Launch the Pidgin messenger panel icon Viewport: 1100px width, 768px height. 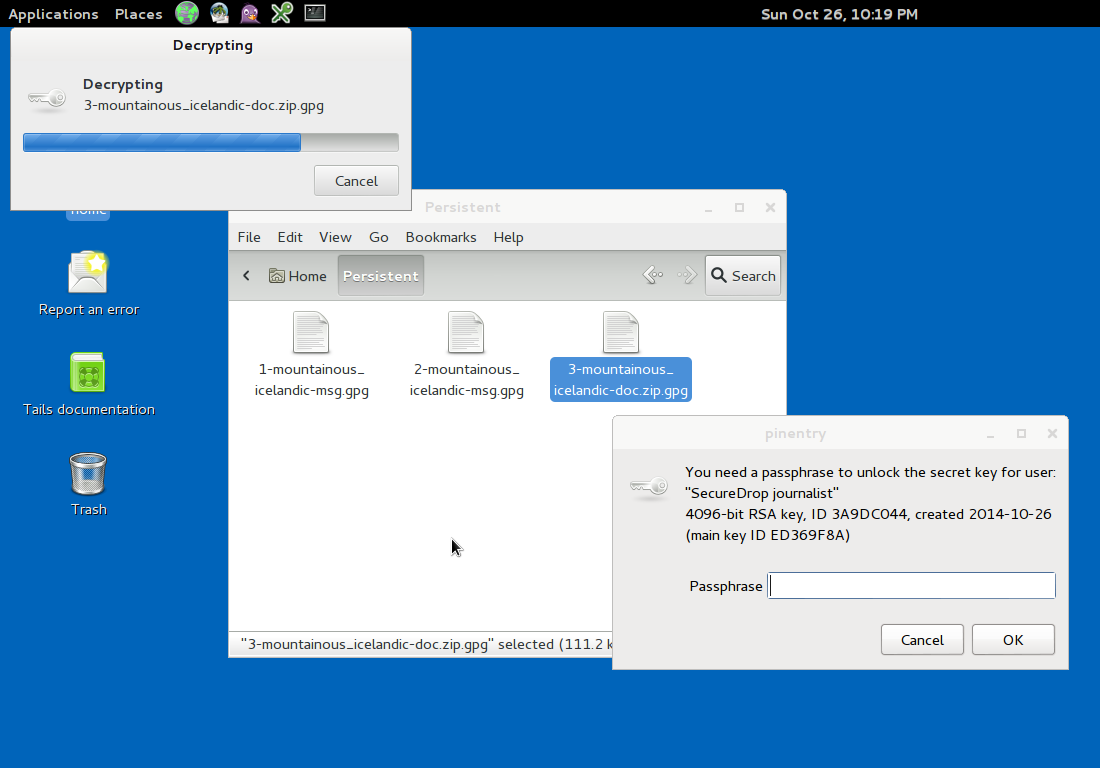(x=250, y=13)
